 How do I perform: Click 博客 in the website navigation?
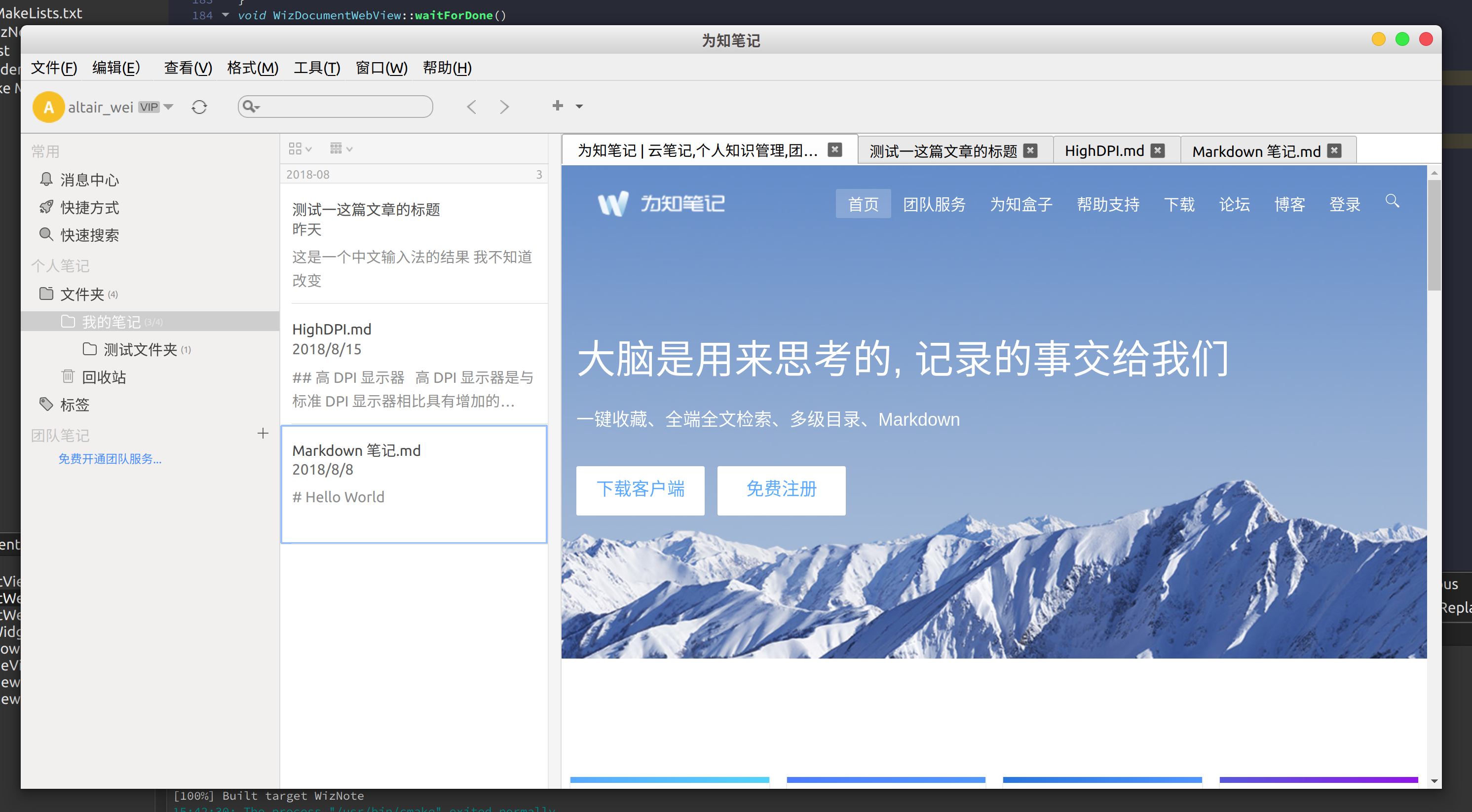click(x=1290, y=204)
